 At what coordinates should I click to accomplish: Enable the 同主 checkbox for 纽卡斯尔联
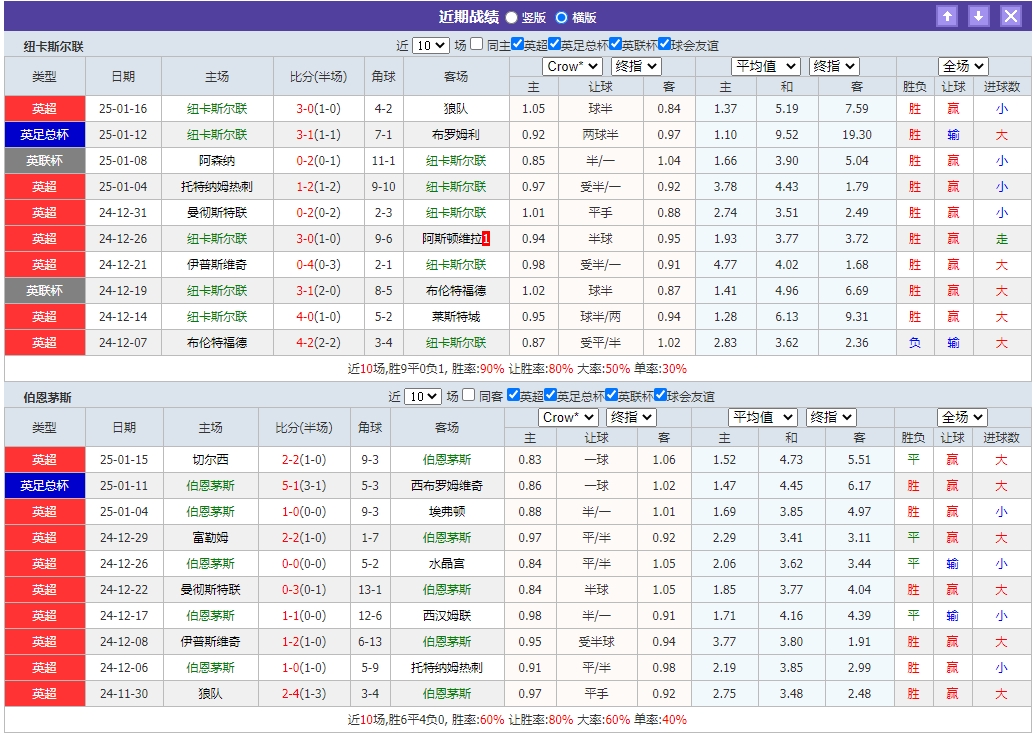click(475, 42)
